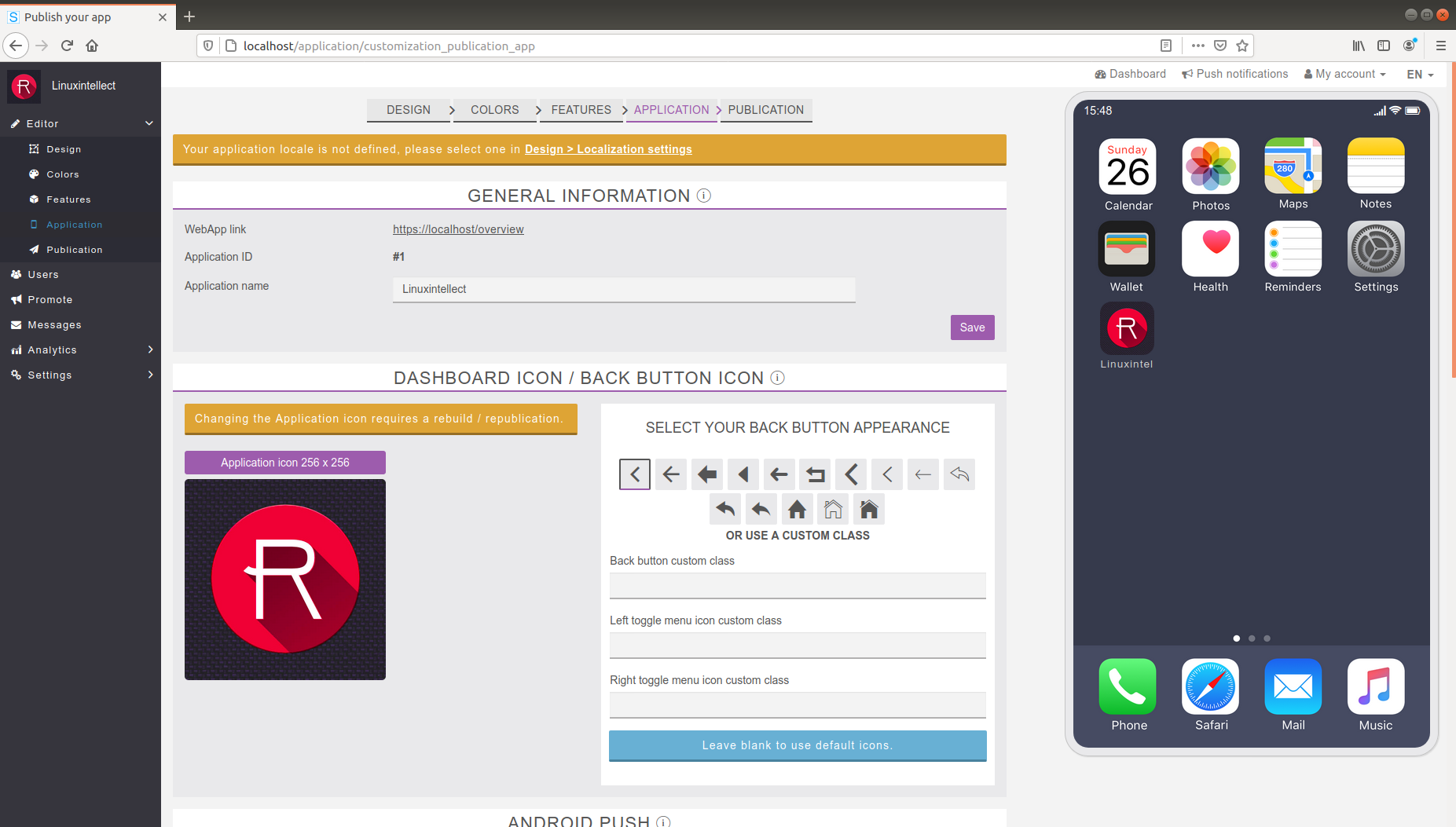Select the filled home back button icon
Viewport: 1456px width, 827px height.
798,509
